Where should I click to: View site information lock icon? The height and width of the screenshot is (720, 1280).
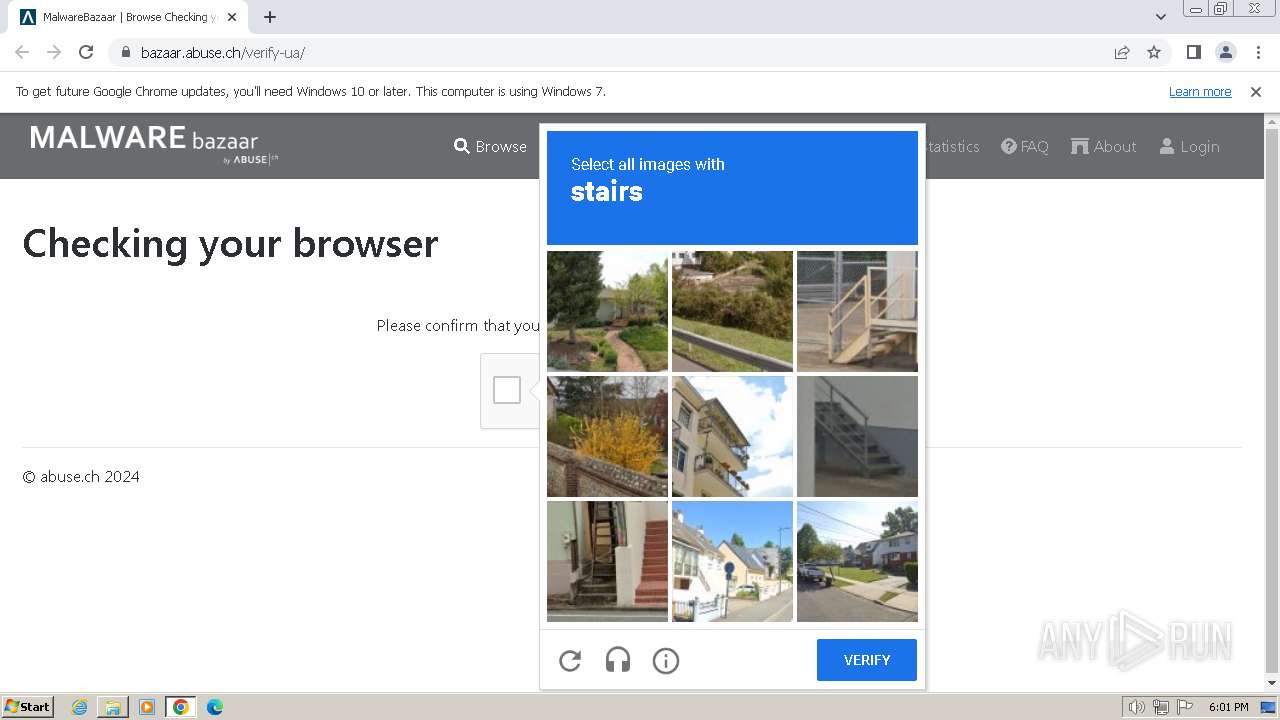pos(125,52)
